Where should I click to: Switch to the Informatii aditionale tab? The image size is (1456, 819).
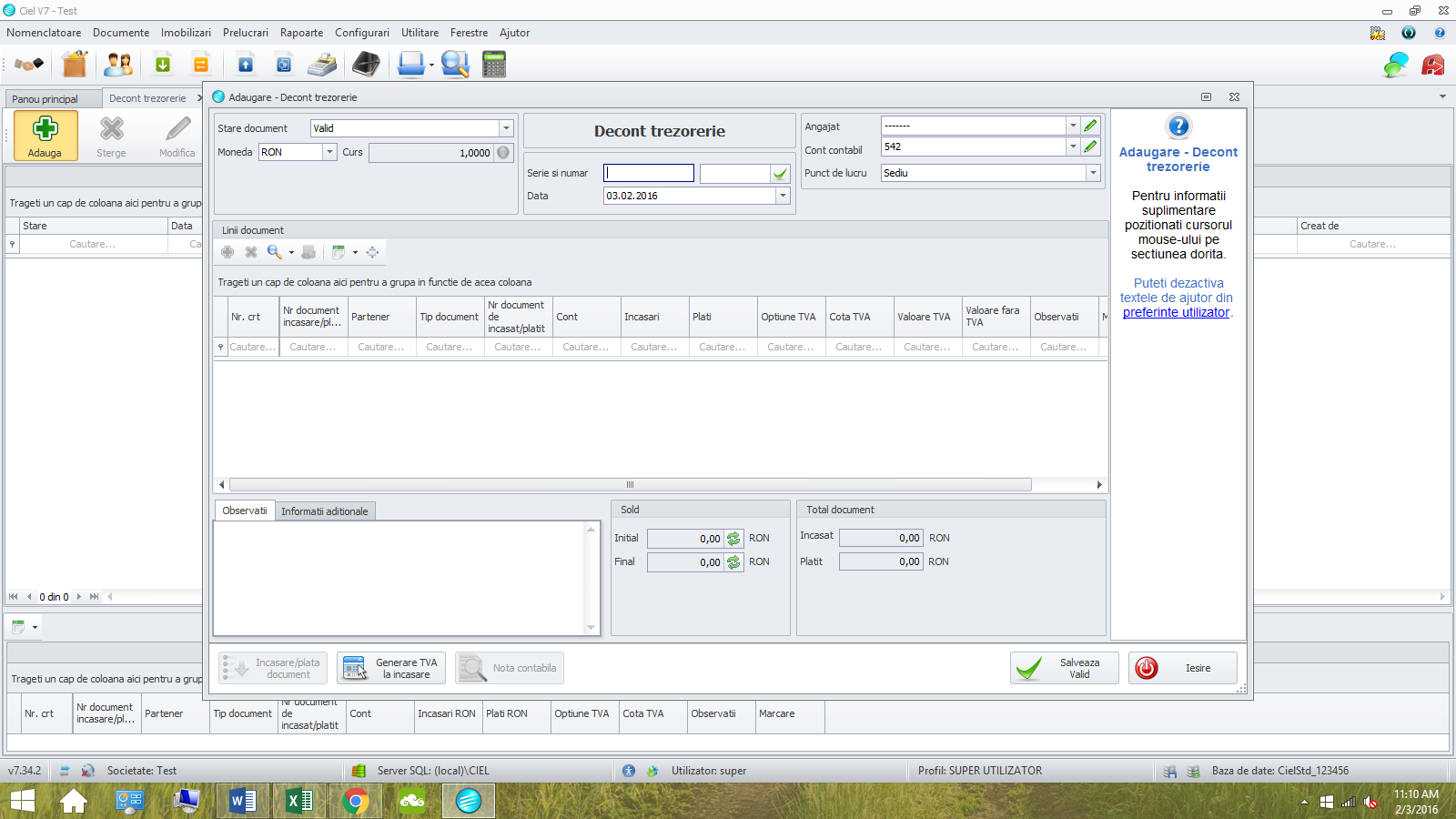point(325,511)
